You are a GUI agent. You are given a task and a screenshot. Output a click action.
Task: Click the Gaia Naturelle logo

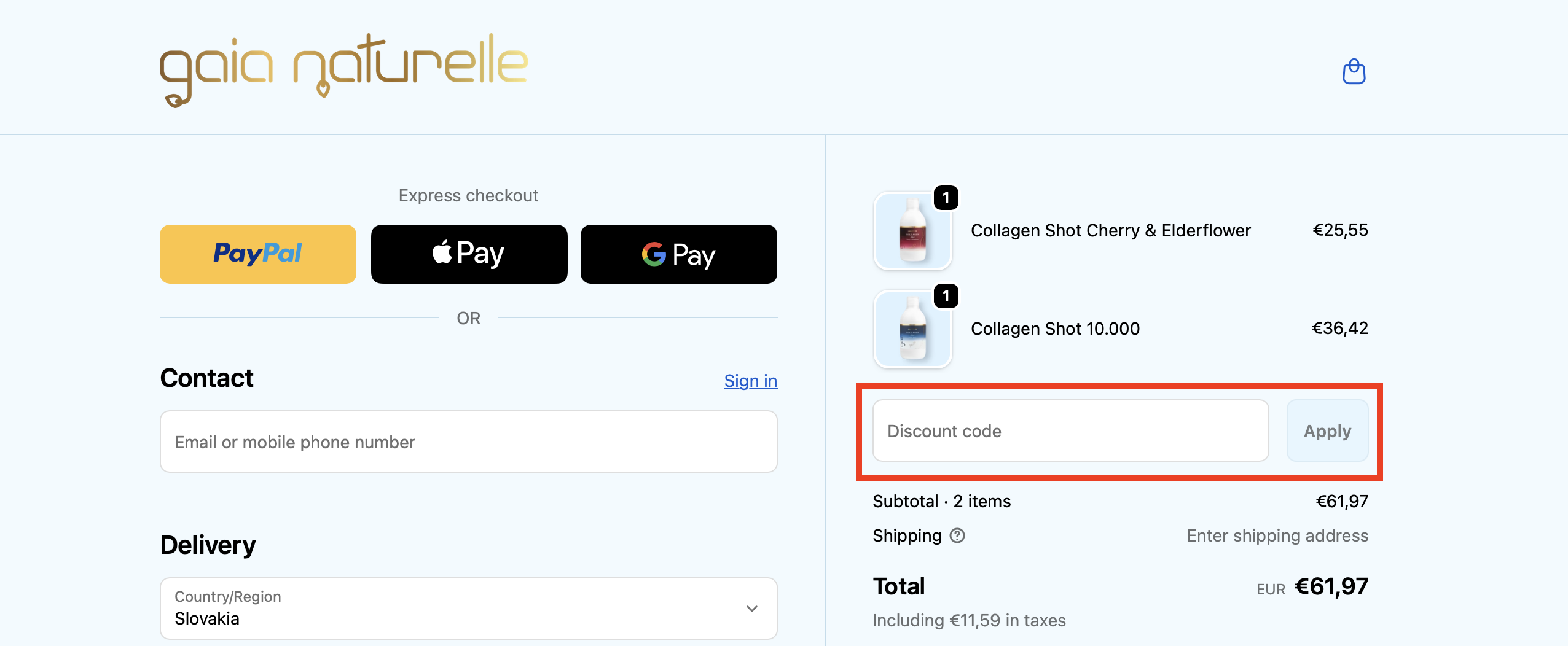click(343, 69)
